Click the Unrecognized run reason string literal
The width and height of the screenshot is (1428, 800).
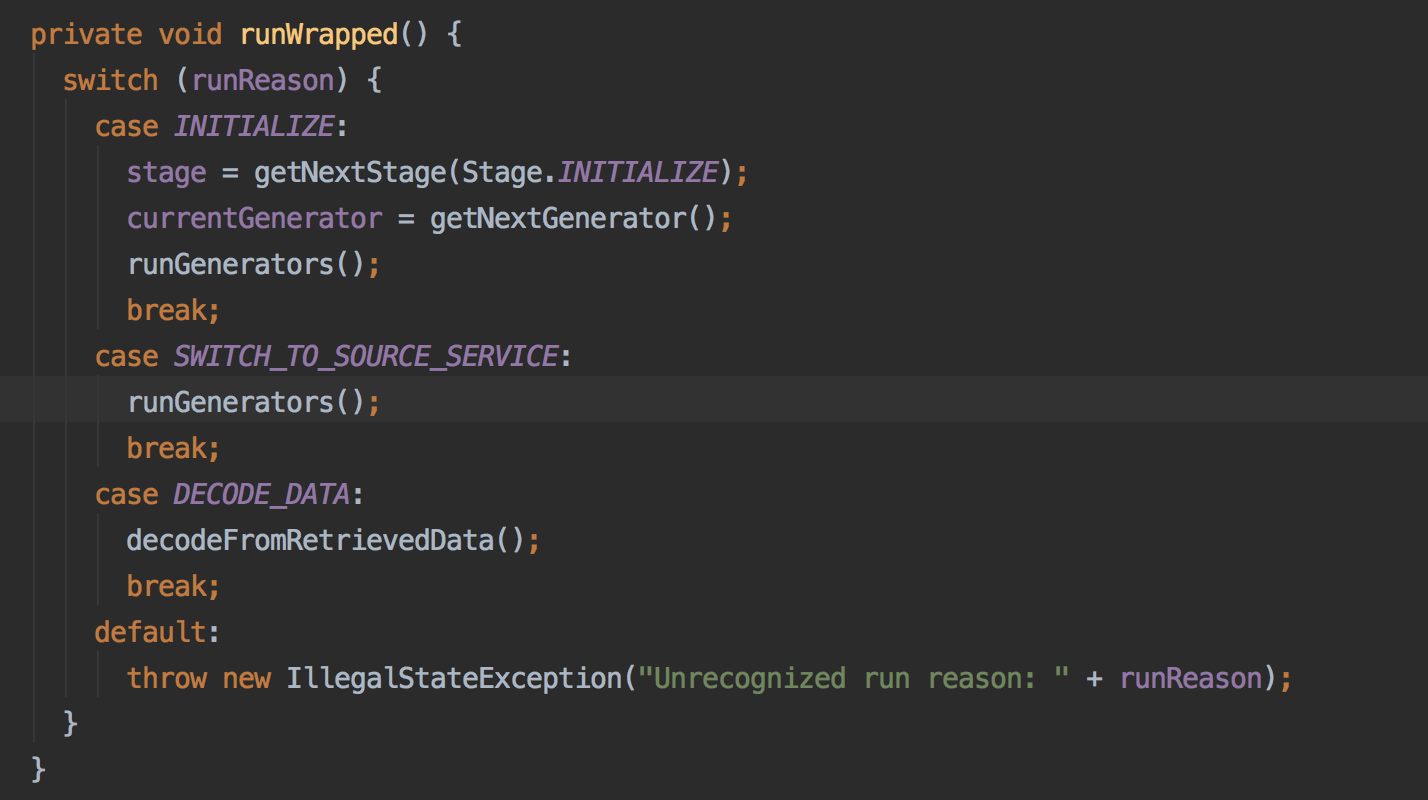[x=836, y=677]
